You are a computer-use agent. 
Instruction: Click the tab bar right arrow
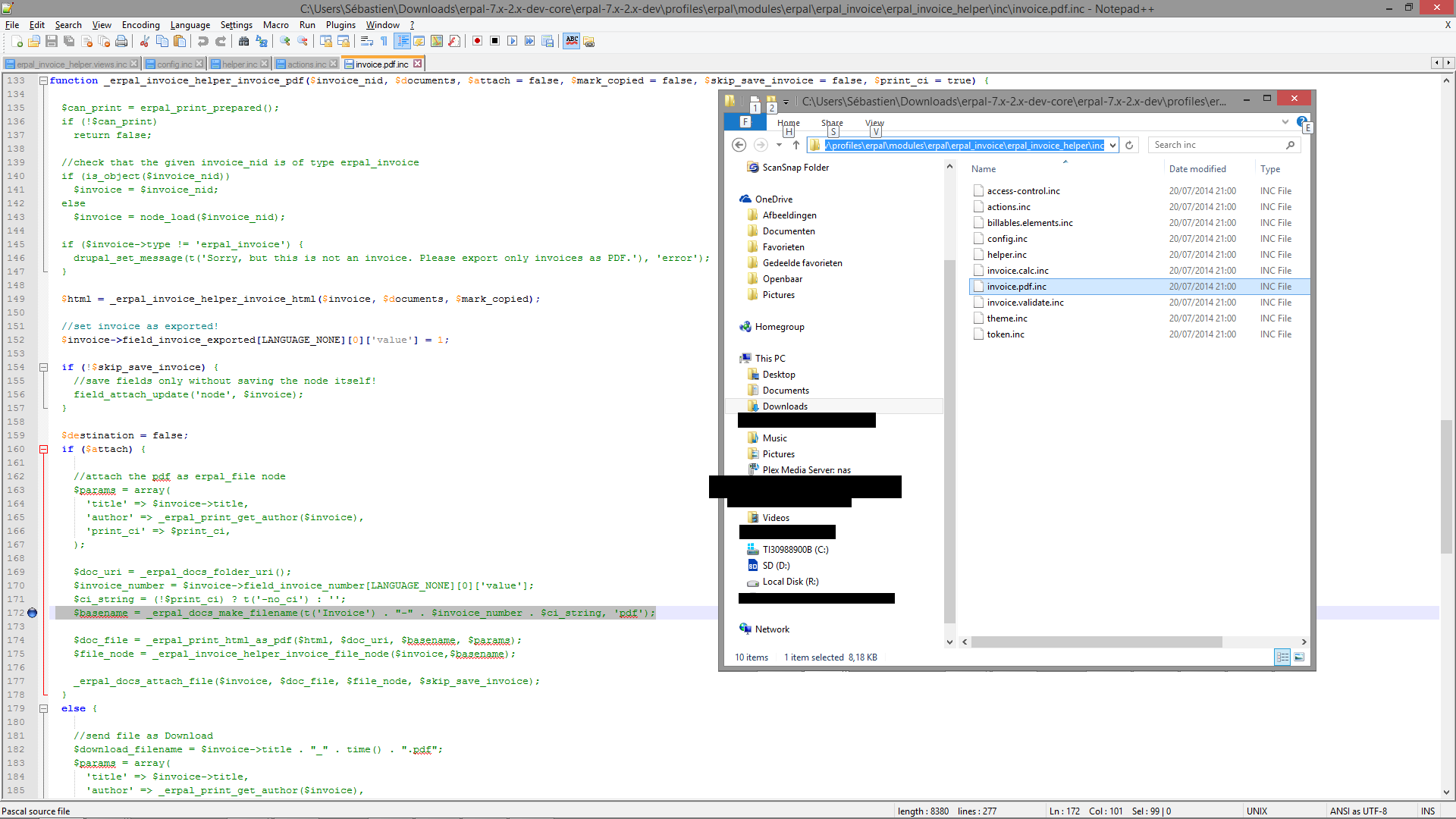1448,63
